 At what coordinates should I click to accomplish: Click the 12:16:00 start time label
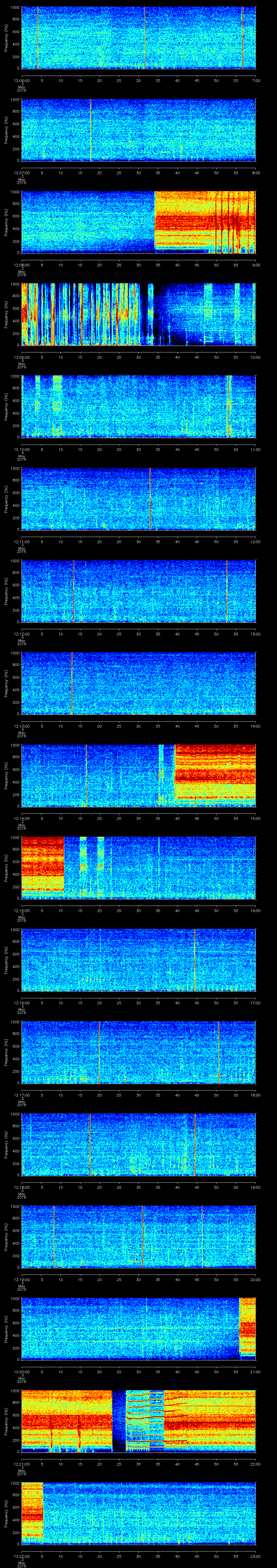point(21,1003)
